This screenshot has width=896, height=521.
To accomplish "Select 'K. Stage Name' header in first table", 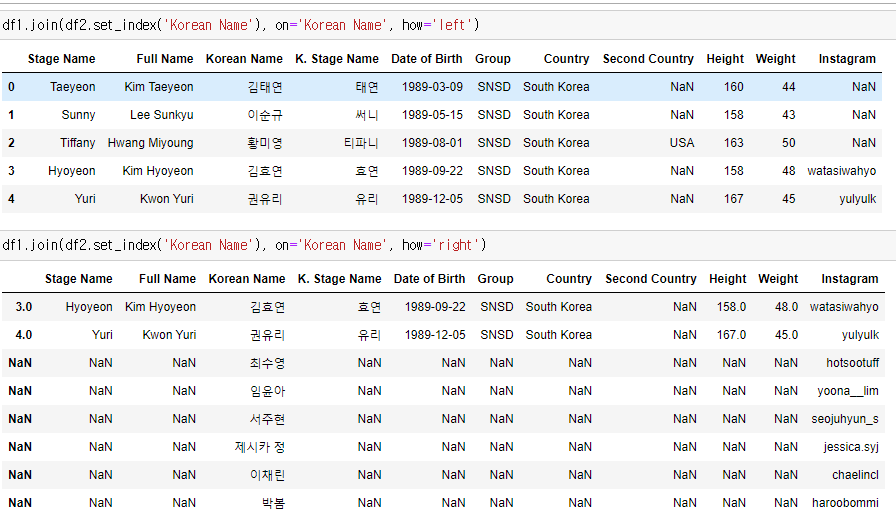I will (337, 59).
